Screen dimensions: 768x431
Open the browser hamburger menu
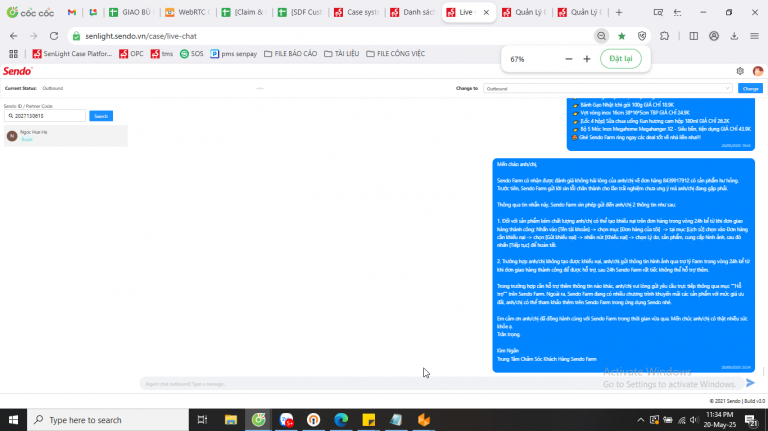754,36
